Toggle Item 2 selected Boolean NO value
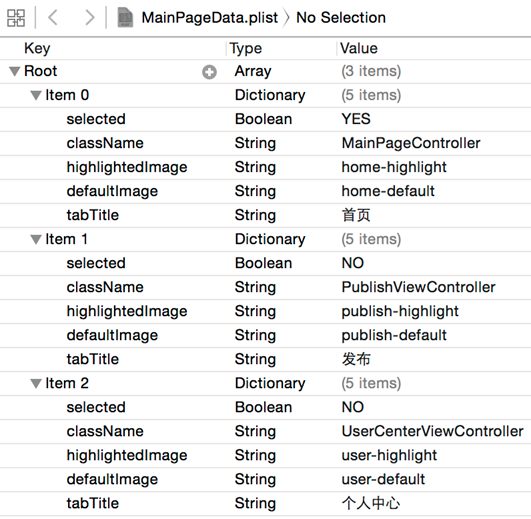The image size is (531, 519). point(353,407)
